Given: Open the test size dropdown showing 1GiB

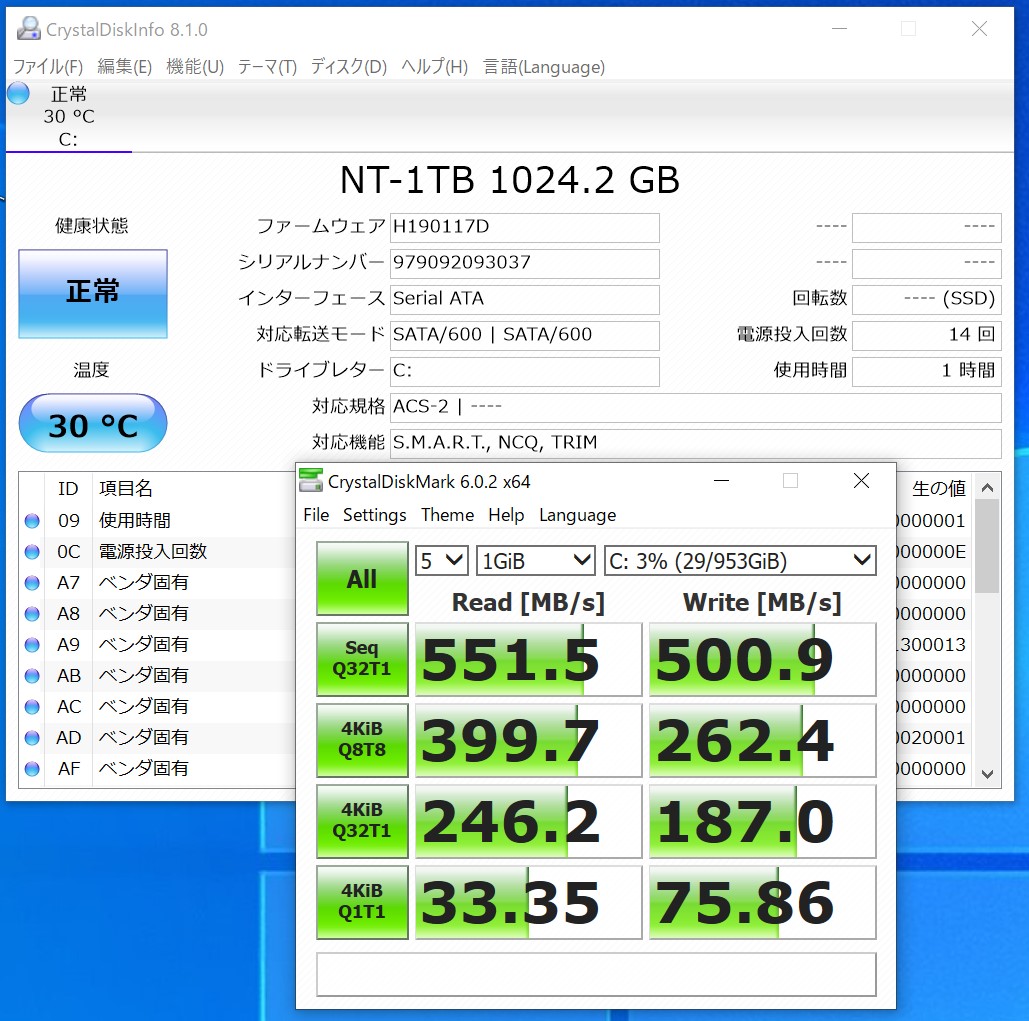Looking at the screenshot, I should [x=536, y=560].
